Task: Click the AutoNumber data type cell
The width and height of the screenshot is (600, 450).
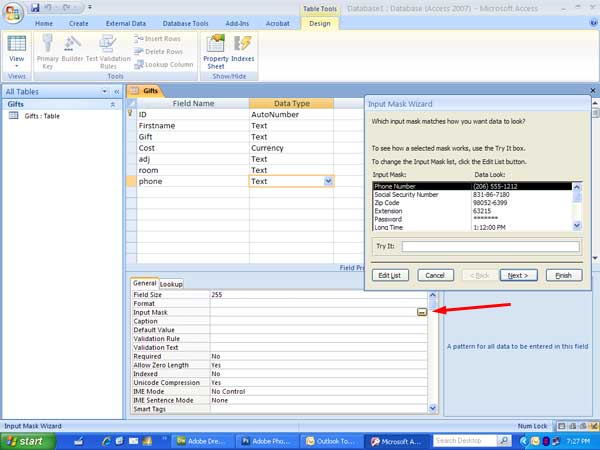Action: (291, 114)
